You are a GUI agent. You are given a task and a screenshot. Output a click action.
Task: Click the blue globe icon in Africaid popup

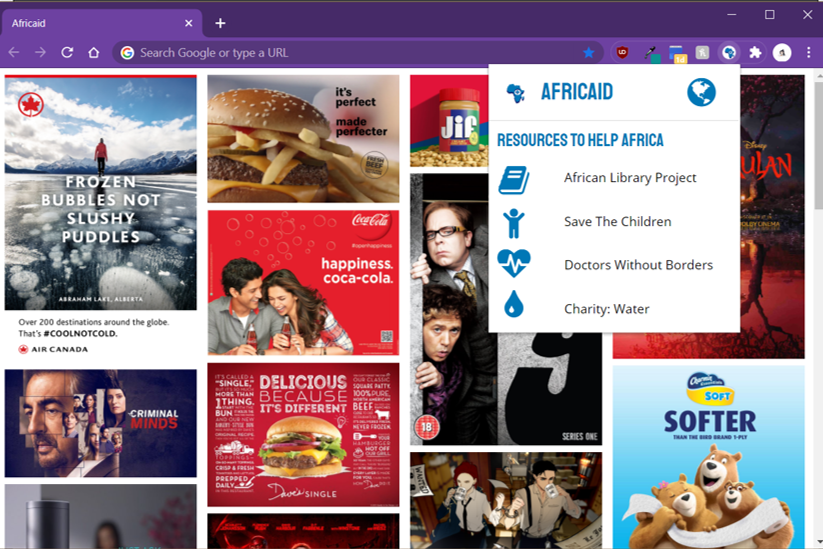click(x=701, y=92)
